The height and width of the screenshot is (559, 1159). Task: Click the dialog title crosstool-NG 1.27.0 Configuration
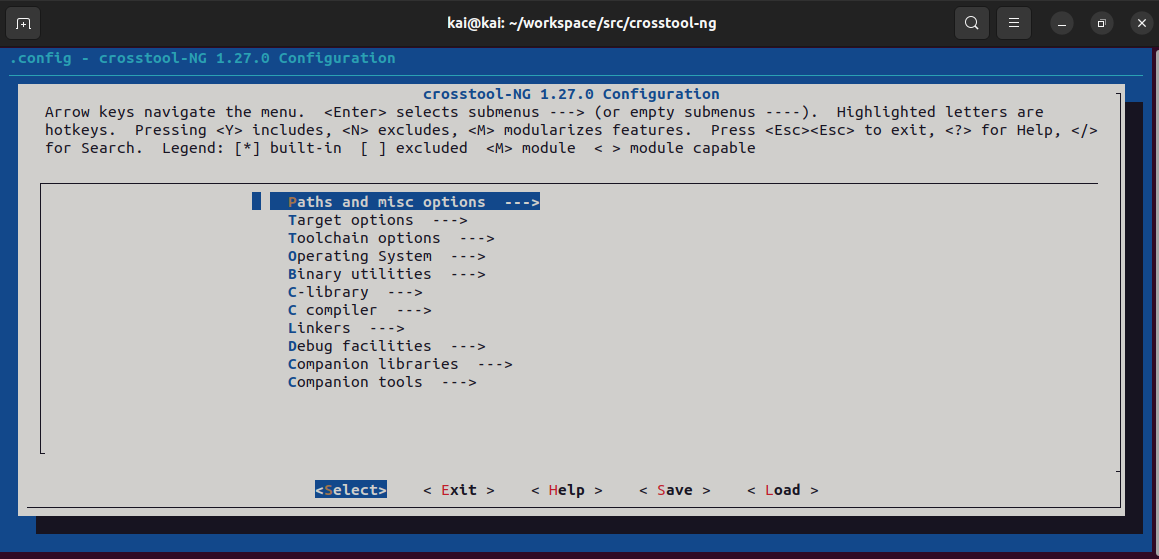pyautogui.click(x=571, y=94)
